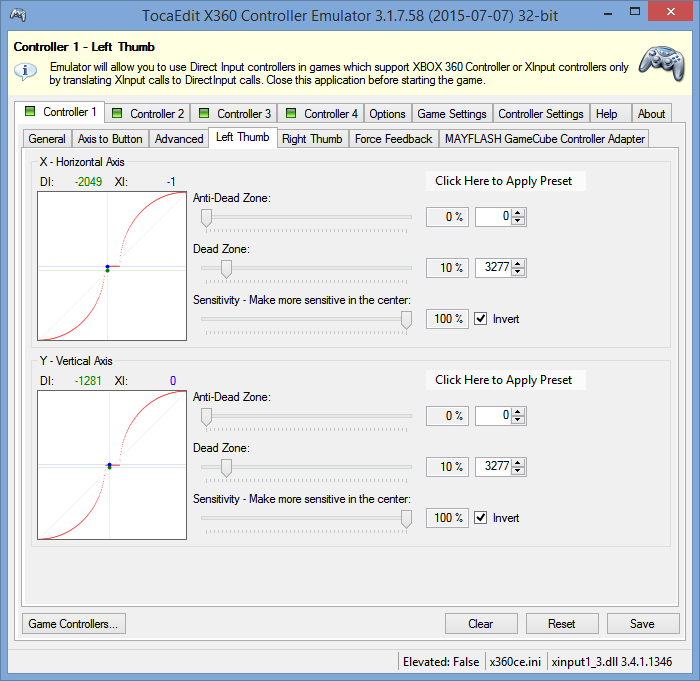Click the X axis DI value -2049
Screen dimensions: 700x681
point(88,182)
